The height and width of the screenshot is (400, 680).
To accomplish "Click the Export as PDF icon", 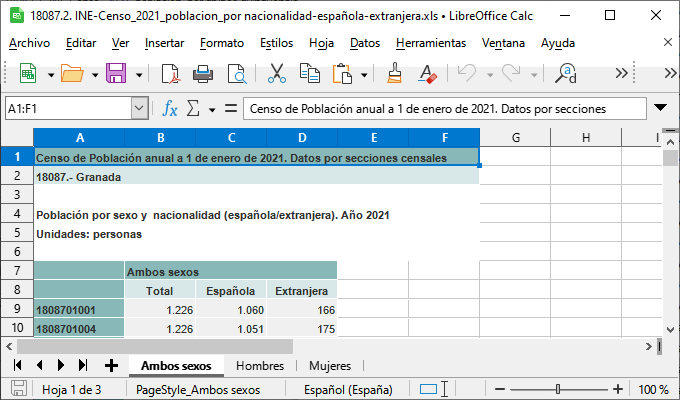I will (171, 73).
